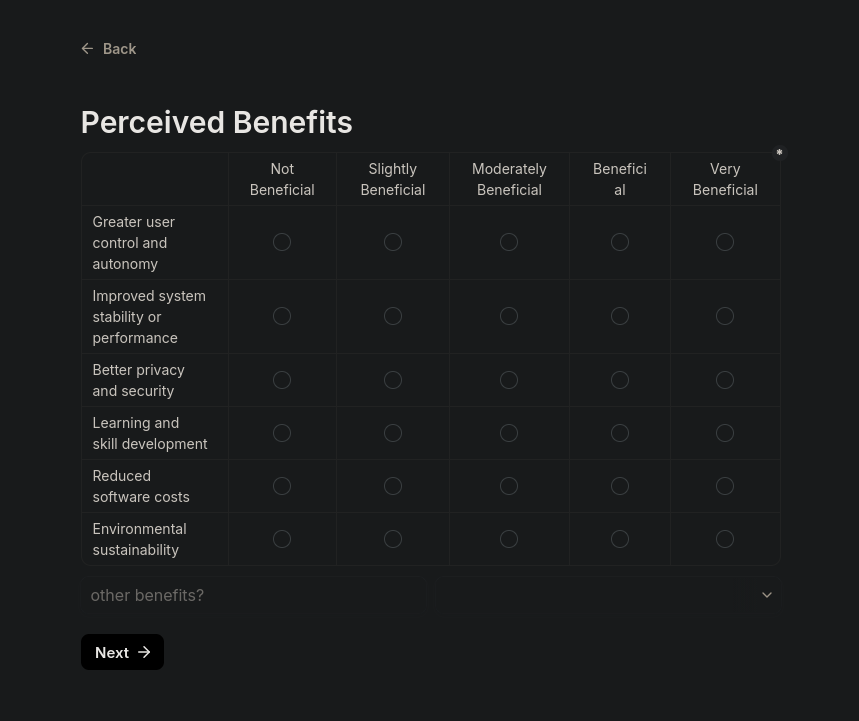Click the arrow icon in Next button
Screen dimensions: 859x721
coord(144,652)
